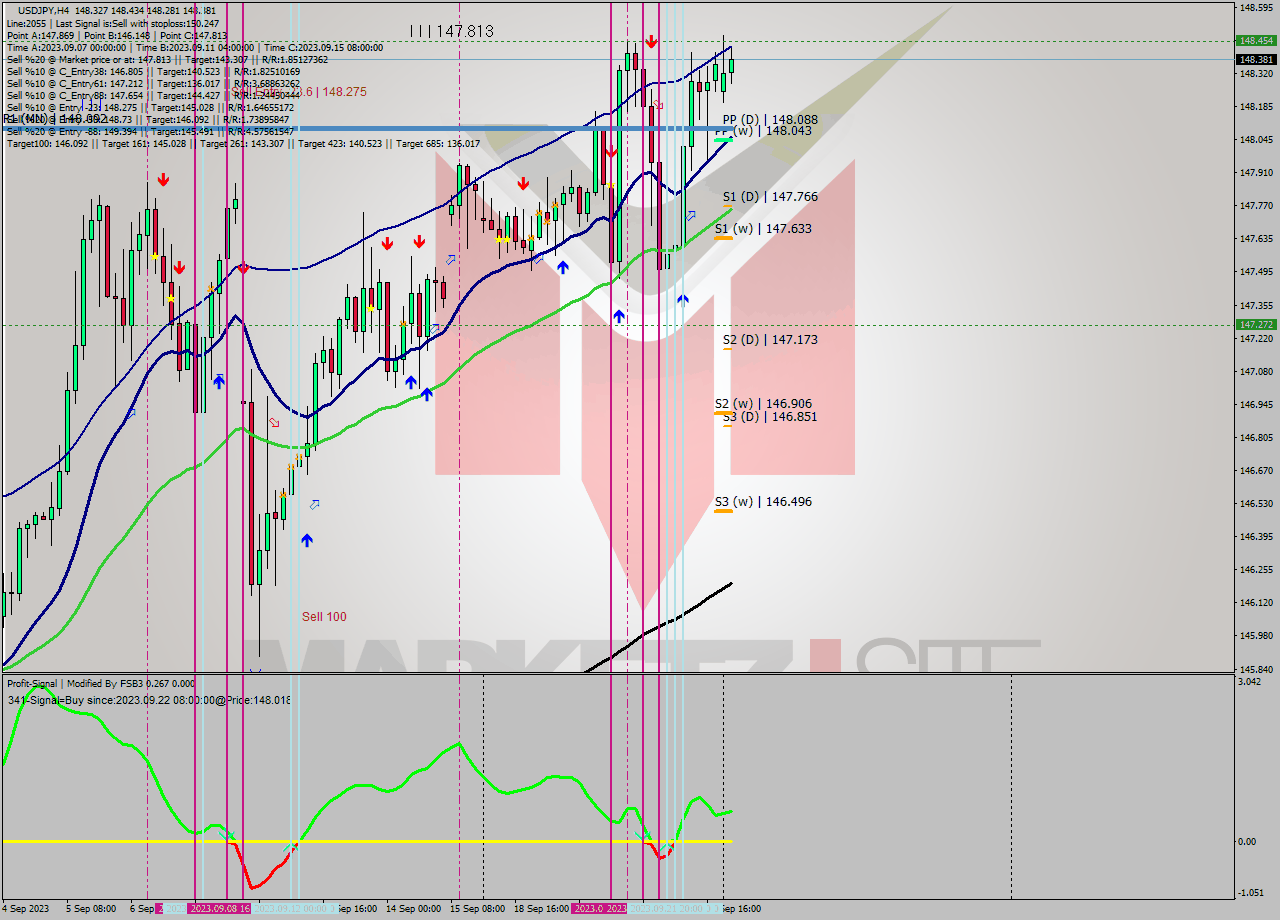Viewport: 1280px width, 920px height.
Task: Click the '4 Sep 2023' time axis label
Action: point(26,909)
